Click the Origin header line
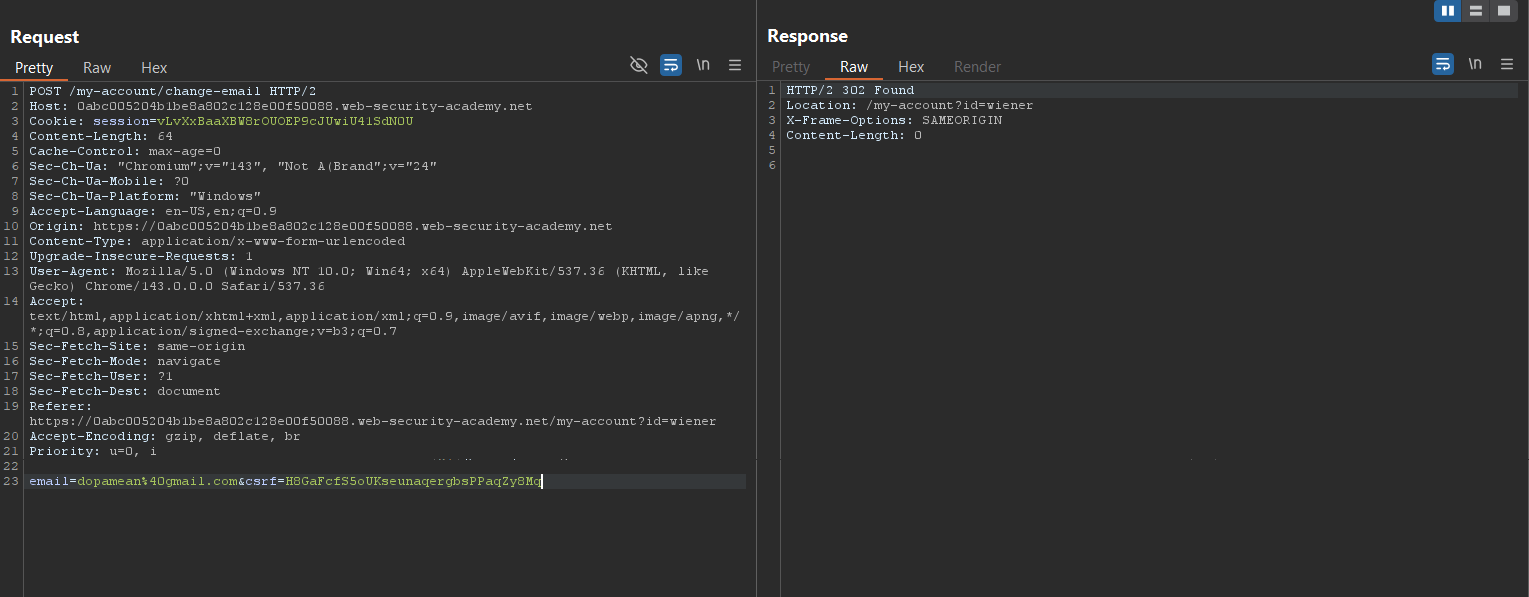 click(320, 226)
